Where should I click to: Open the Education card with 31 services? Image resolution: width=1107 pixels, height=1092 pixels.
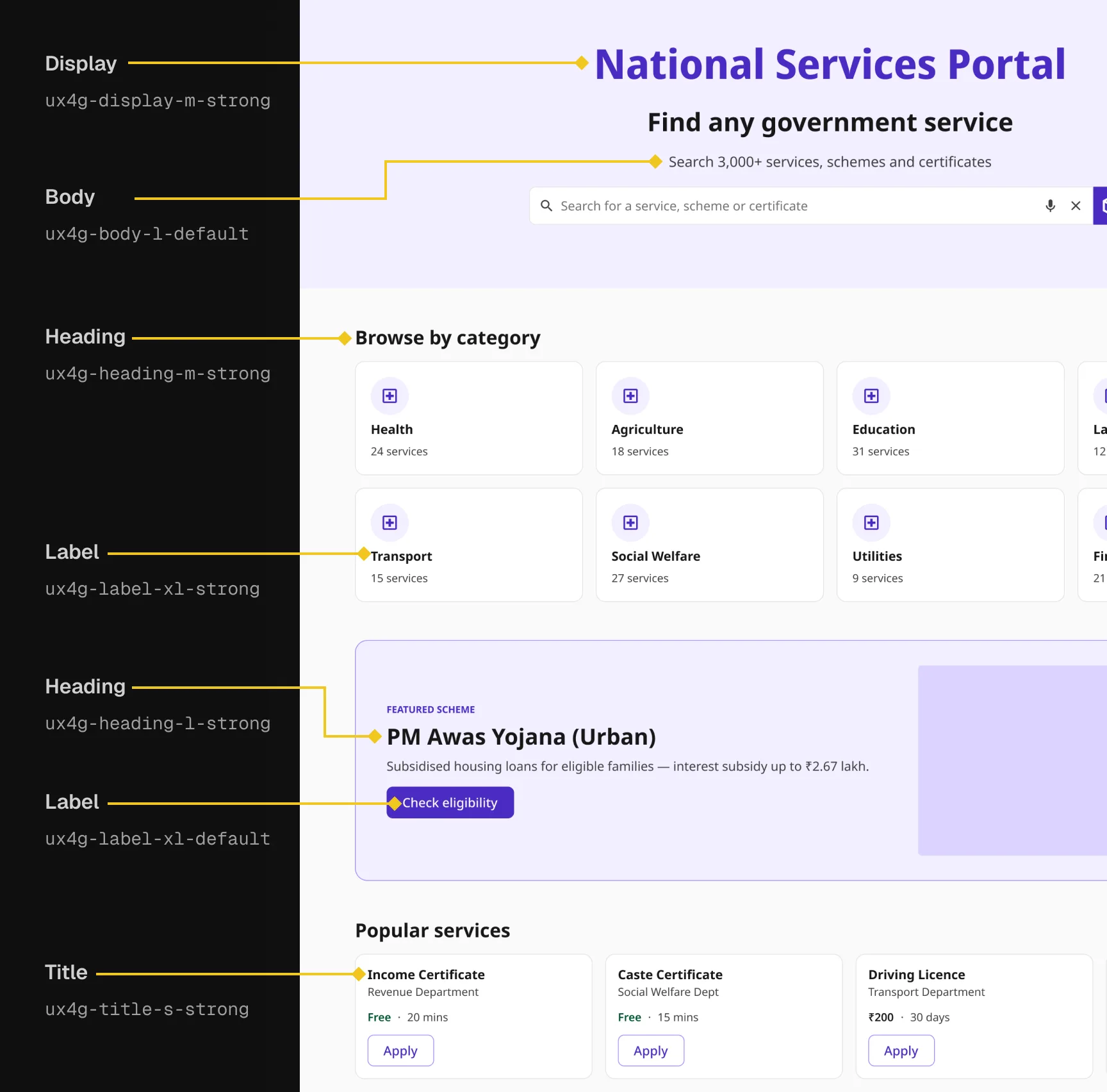point(951,418)
